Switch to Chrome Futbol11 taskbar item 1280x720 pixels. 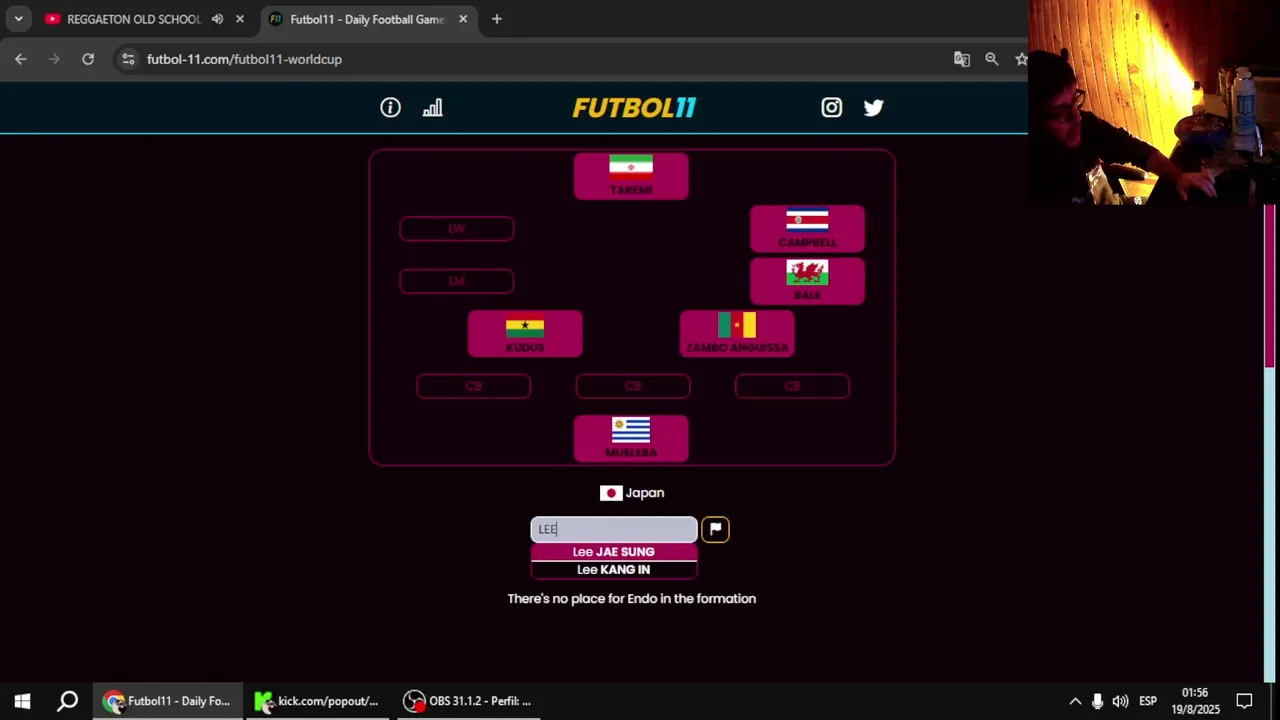[167, 701]
